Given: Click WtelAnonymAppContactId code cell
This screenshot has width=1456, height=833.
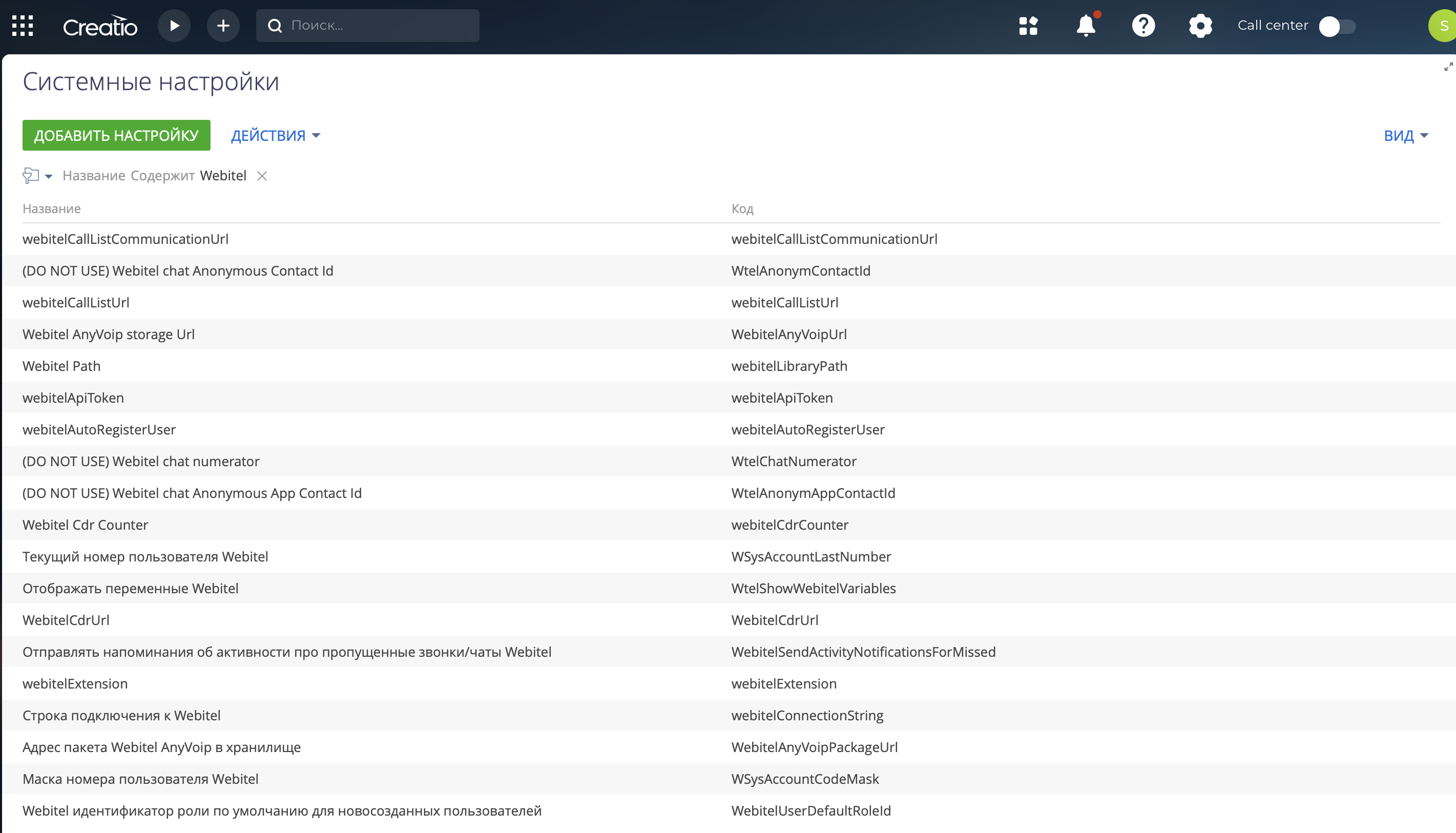Looking at the screenshot, I should [x=813, y=493].
